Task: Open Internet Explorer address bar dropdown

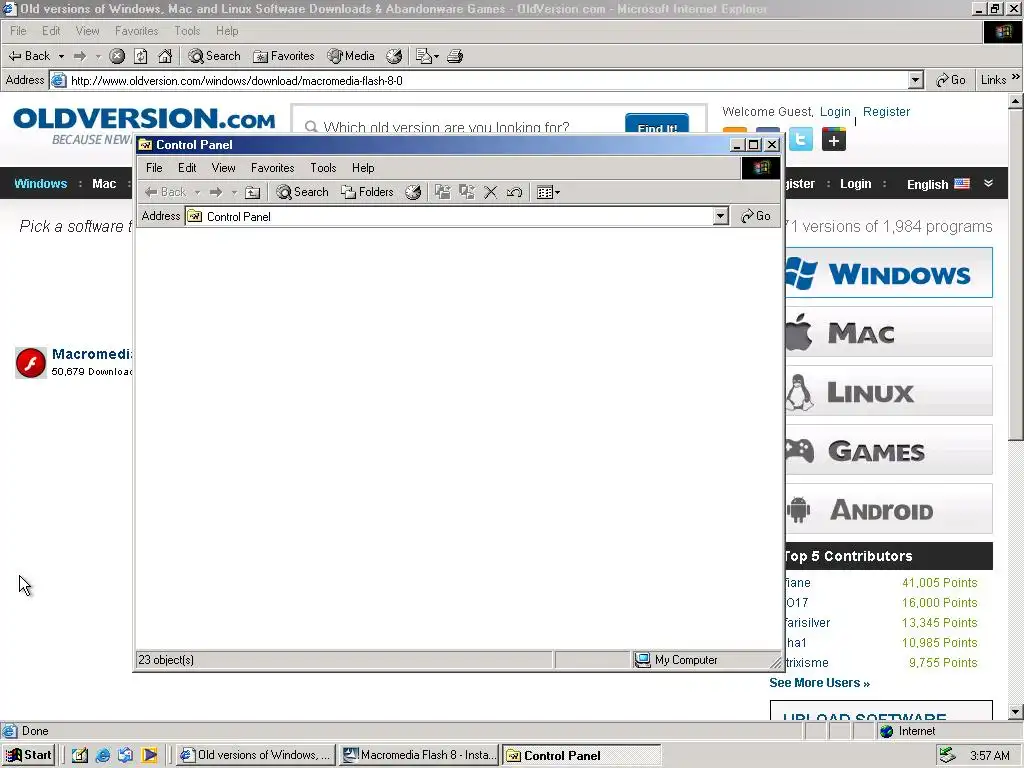Action: [x=916, y=80]
